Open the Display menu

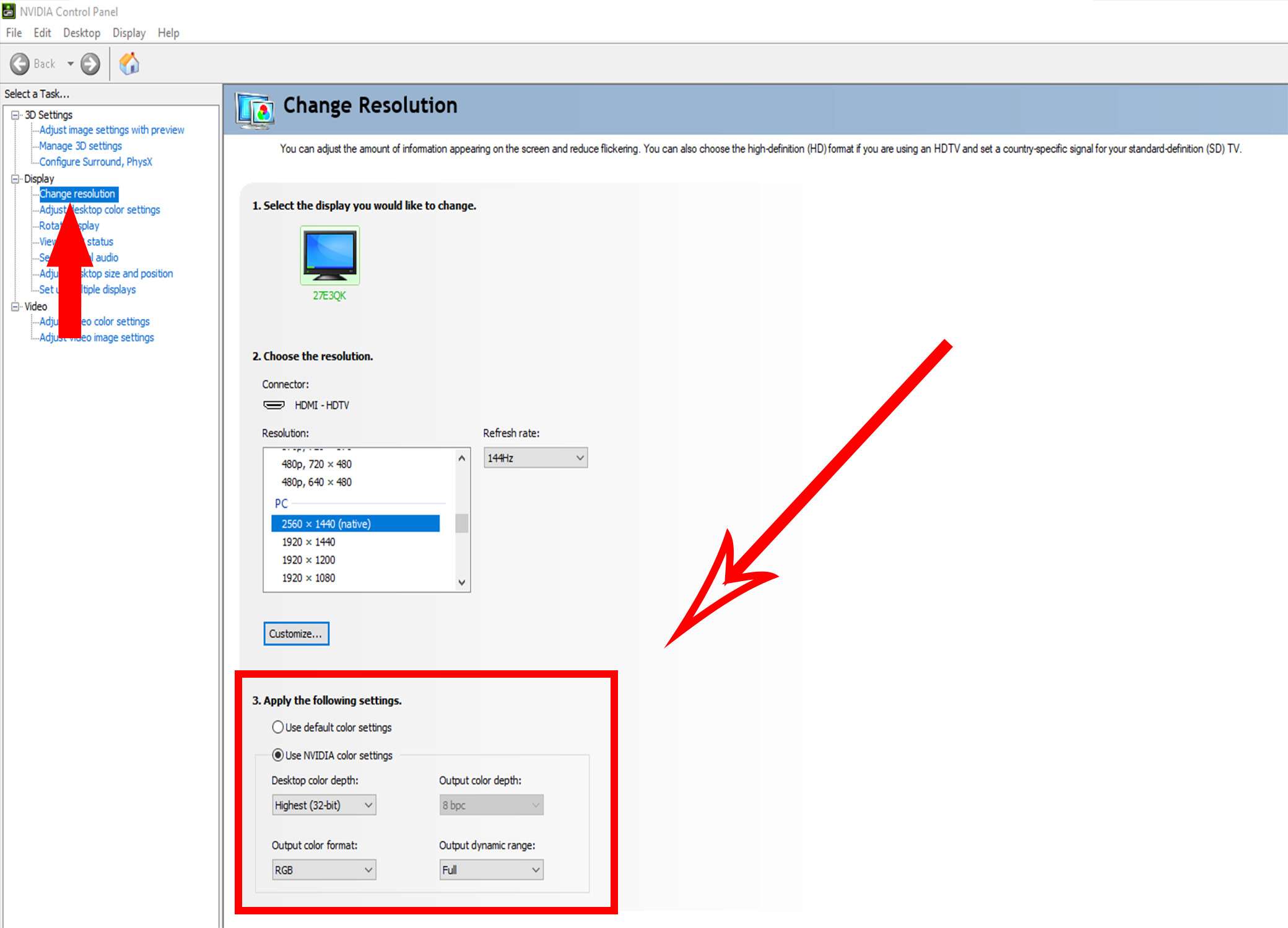point(129,33)
